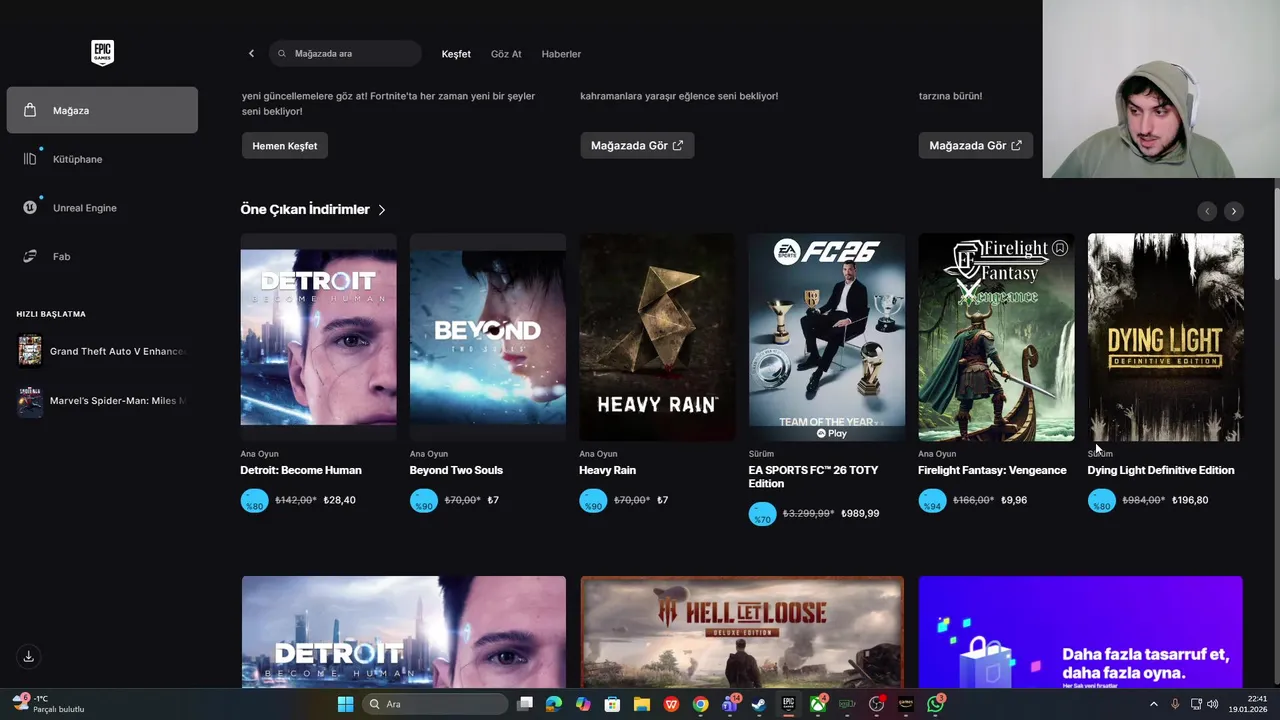Open the Daha fazla tasarruf et banner

tap(1081, 632)
